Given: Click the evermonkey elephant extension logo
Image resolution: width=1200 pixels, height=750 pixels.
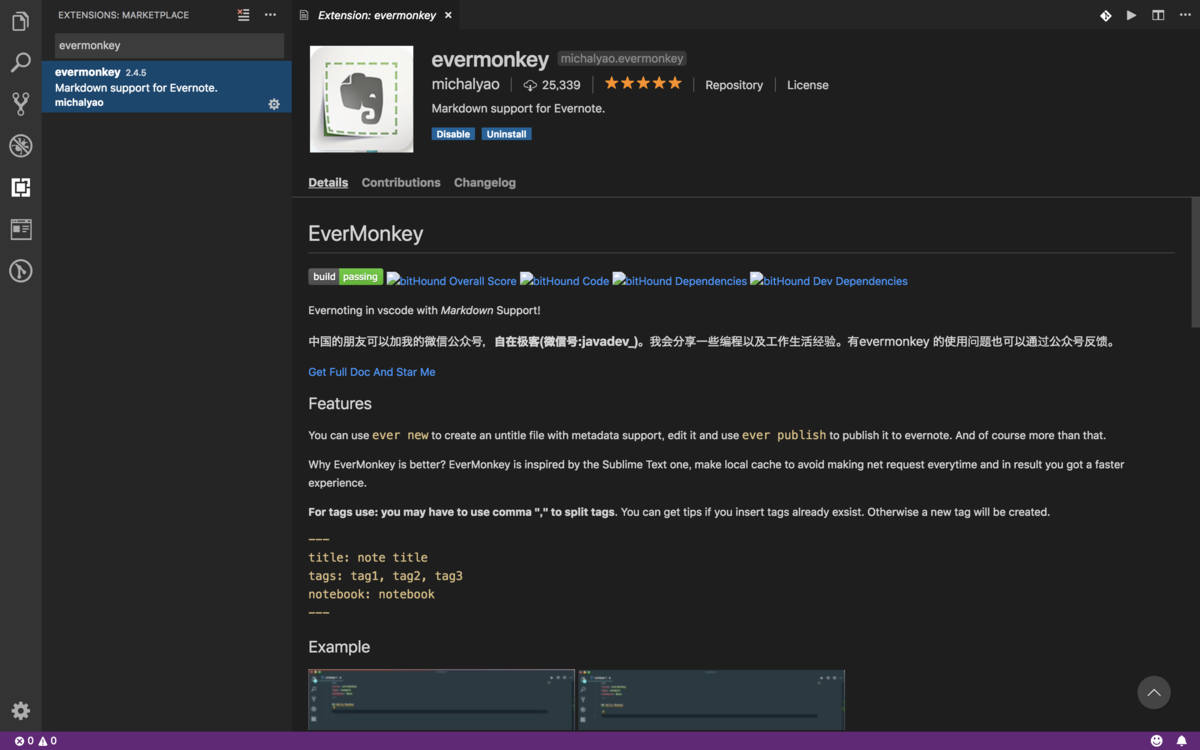Looking at the screenshot, I should coord(361,99).
